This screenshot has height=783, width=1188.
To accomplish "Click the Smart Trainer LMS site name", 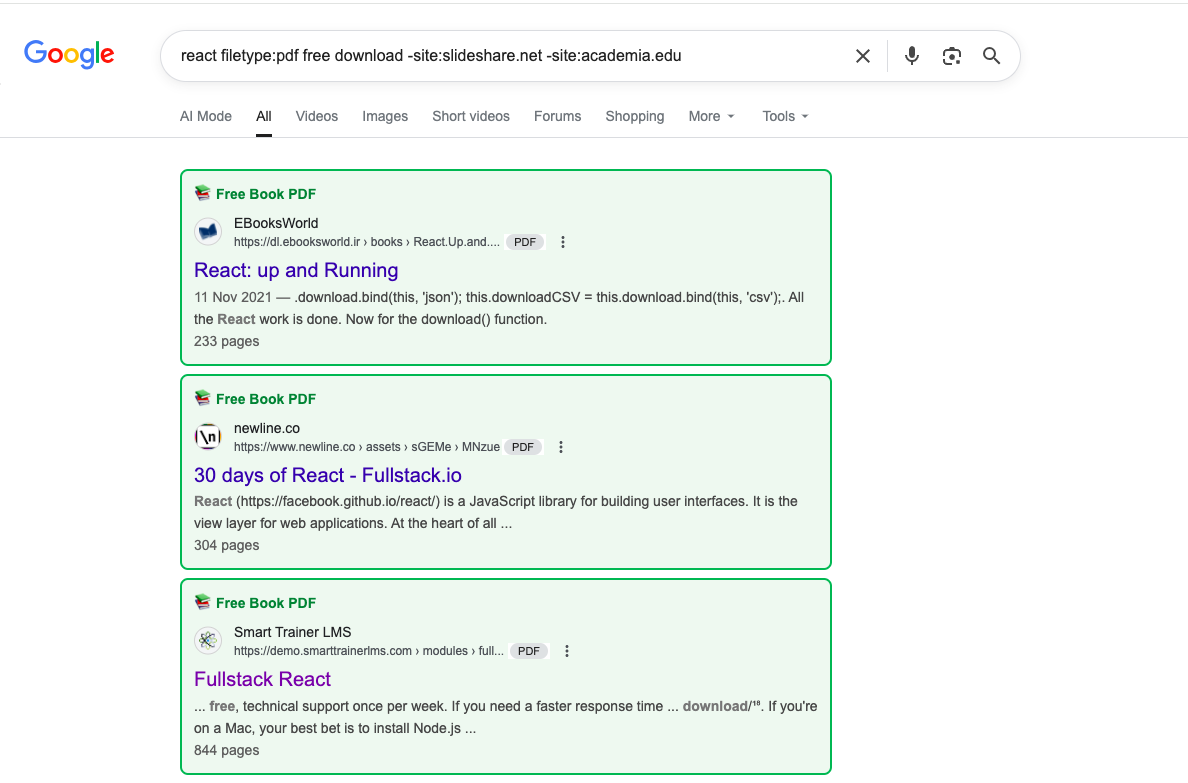I will 292,632.
